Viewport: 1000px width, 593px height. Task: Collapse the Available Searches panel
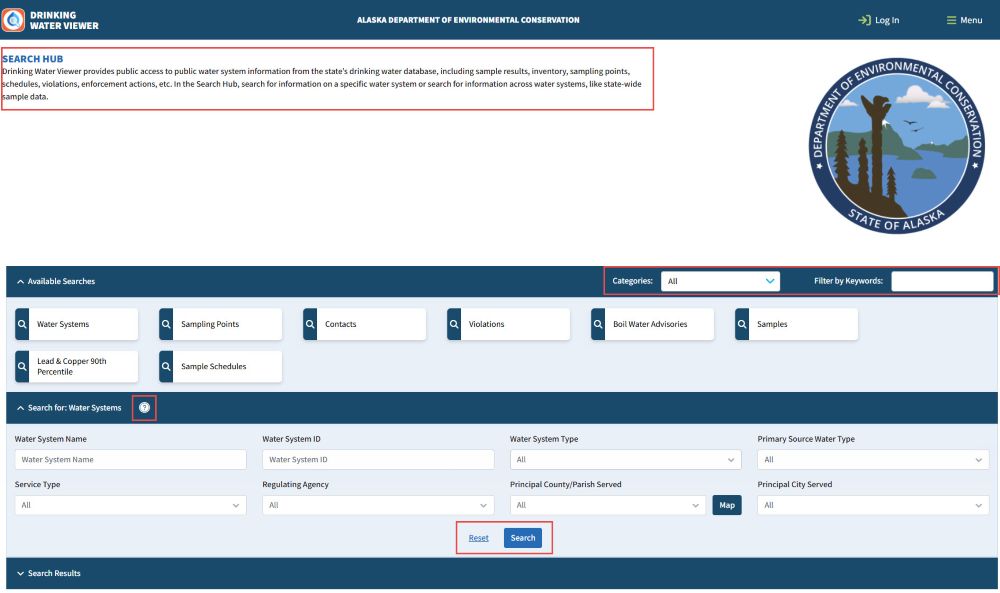pyautogui.click(x=56, y=281)
